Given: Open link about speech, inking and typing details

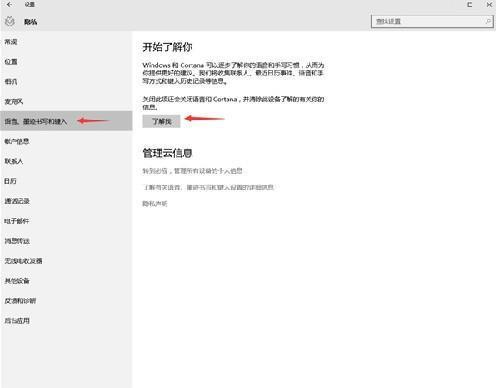Looking at the screenshot, I should [208, 187].
